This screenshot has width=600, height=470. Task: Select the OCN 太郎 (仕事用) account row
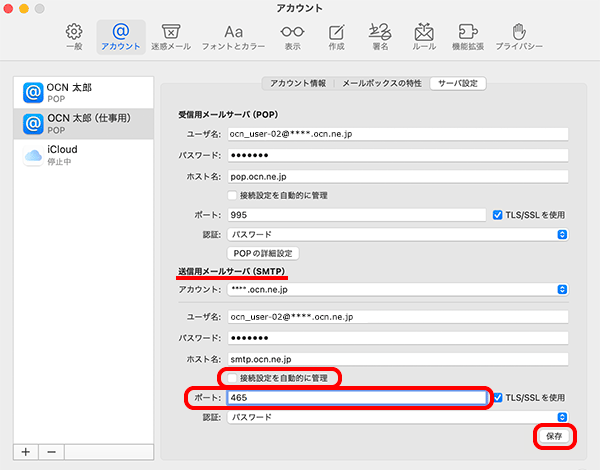click(83, 124)
